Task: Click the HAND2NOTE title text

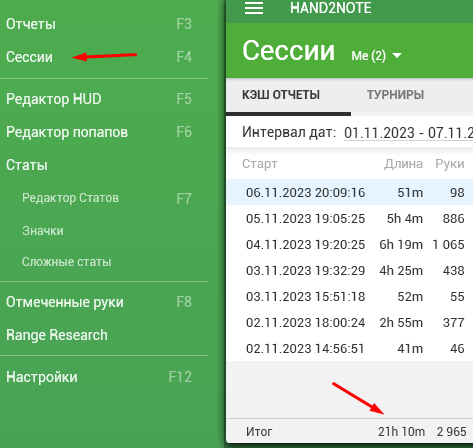Action: (x=330, y=8)
